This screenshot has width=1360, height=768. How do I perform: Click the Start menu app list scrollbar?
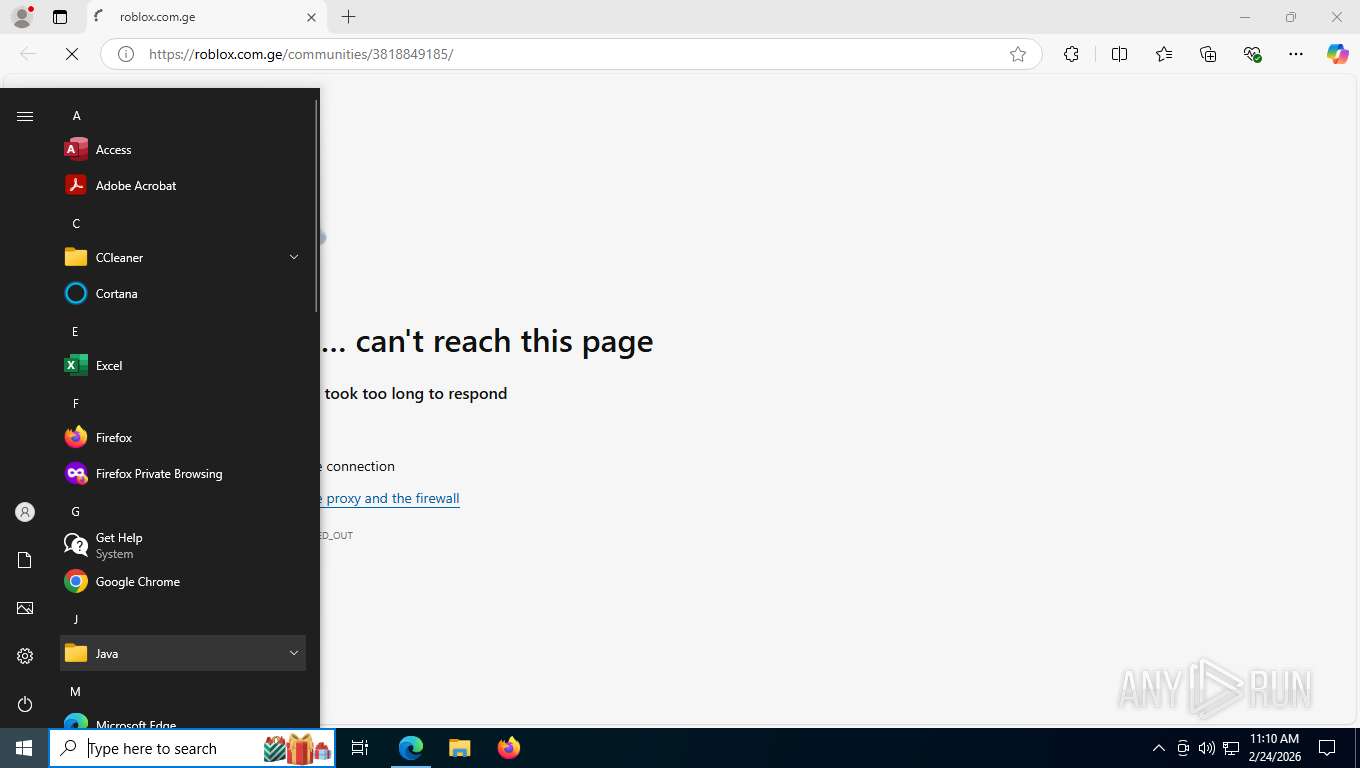click(x=317, y=204)
